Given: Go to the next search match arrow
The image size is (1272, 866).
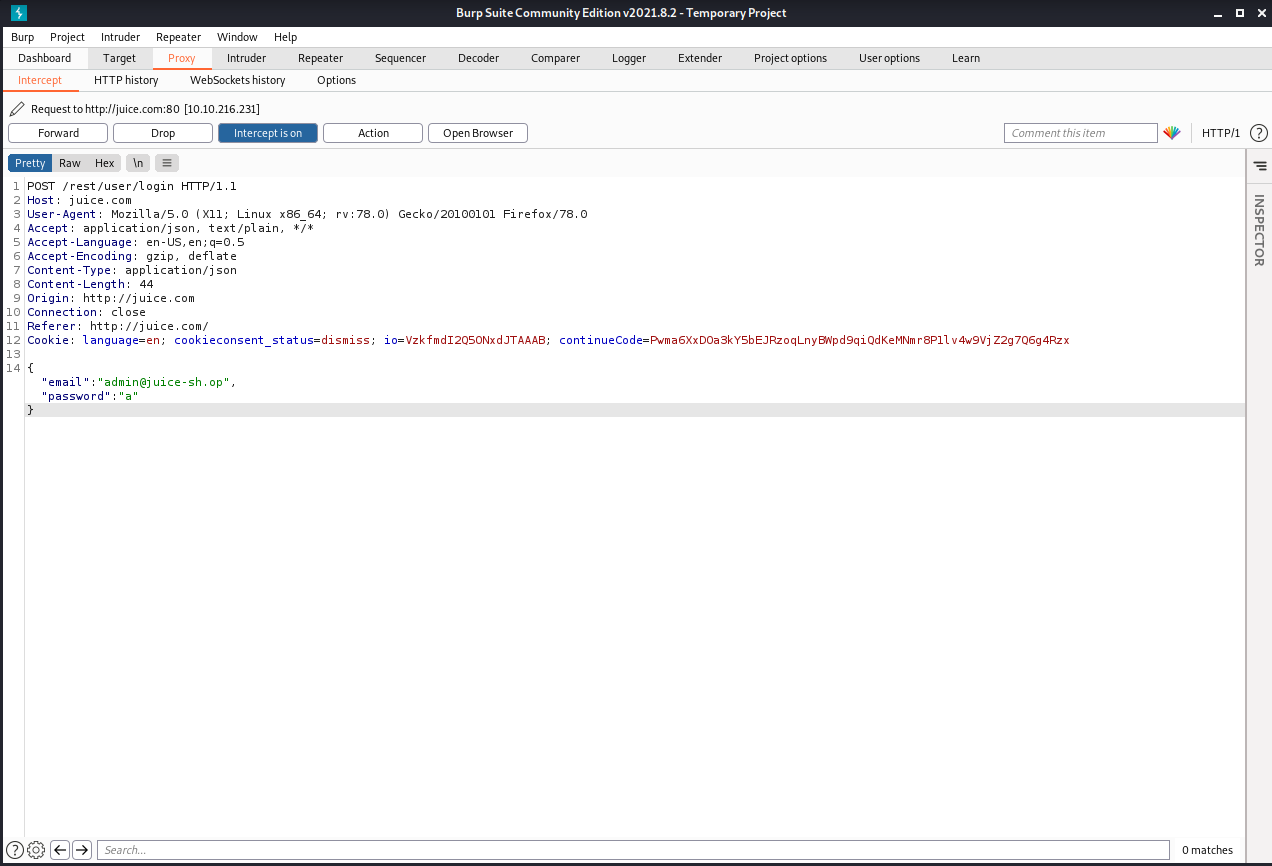Looking at the screenshot, I should [x=82, y=850].
